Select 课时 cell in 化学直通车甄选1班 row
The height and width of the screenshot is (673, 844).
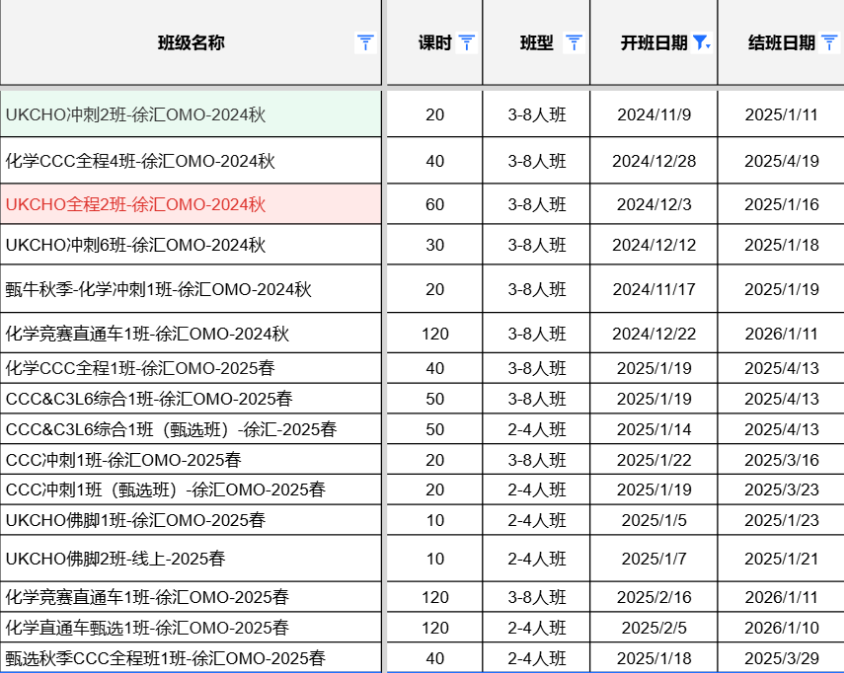coord(434,627)
